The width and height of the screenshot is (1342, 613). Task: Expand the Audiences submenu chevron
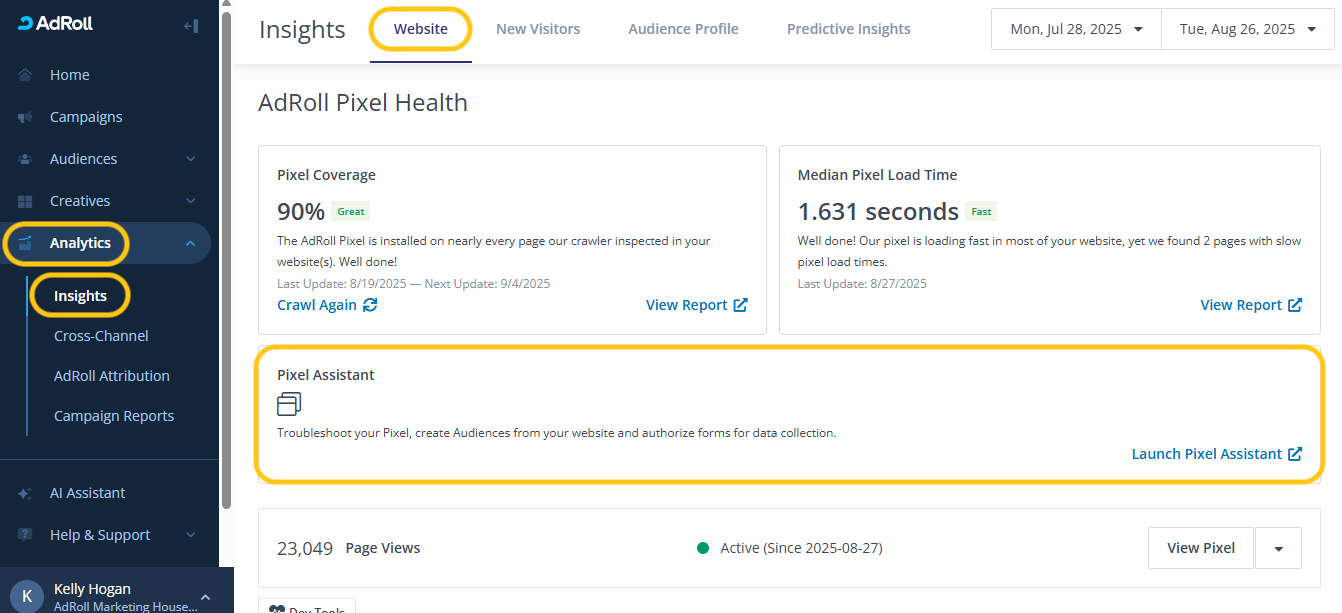coord(190,159)
